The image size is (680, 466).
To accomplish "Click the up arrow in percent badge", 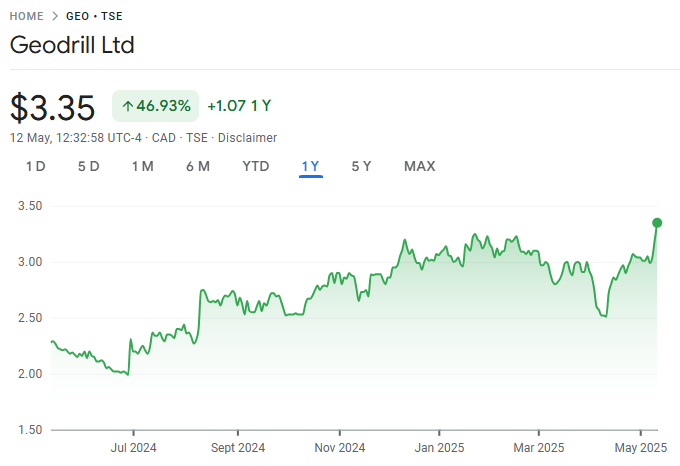I will pos(128,106).
